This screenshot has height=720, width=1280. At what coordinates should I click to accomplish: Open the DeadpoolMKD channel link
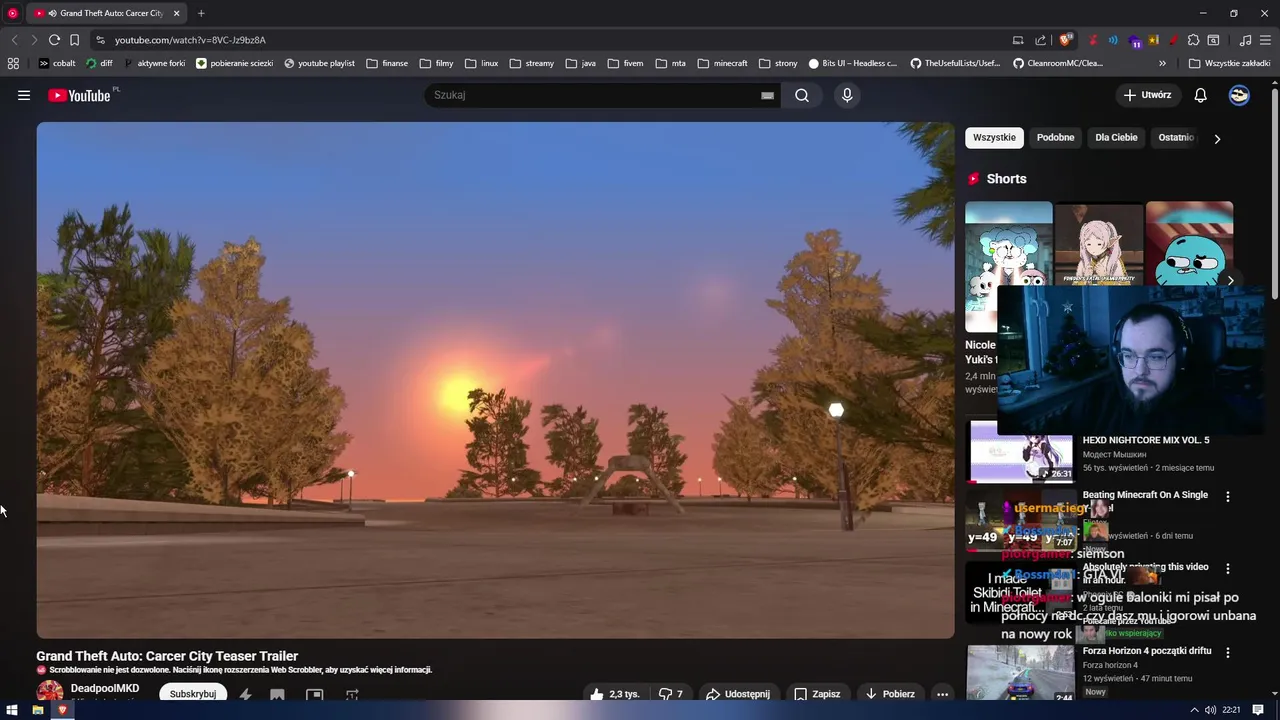(105, 689)
